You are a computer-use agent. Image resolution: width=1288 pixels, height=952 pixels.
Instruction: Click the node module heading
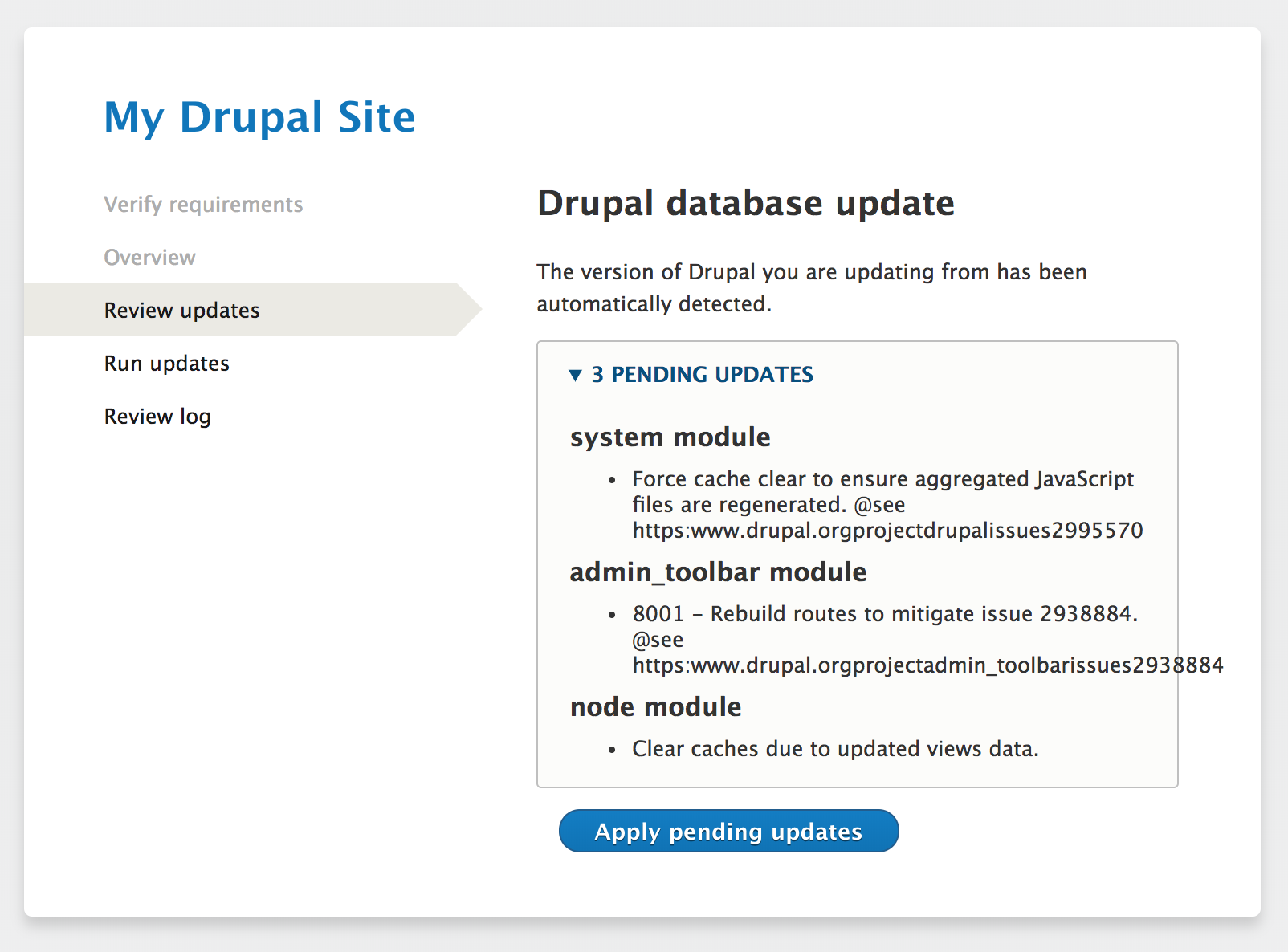pyautogui.click(x=656, y=707)
